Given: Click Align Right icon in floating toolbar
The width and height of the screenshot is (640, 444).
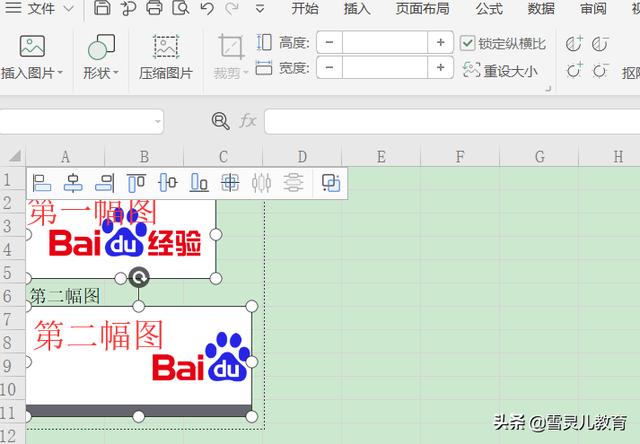Looking at the screenshot, I should 105,183.
